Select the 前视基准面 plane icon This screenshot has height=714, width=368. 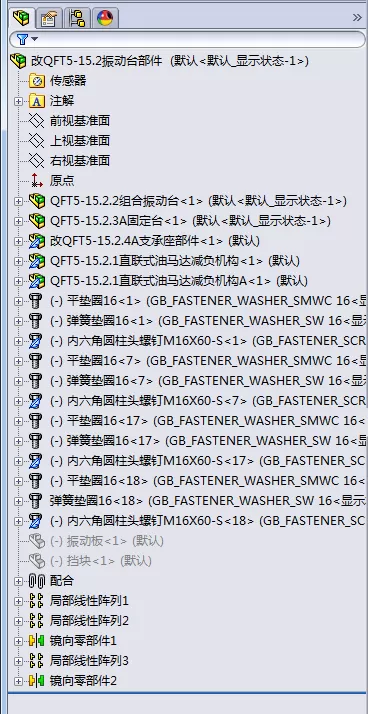point(37,121)
